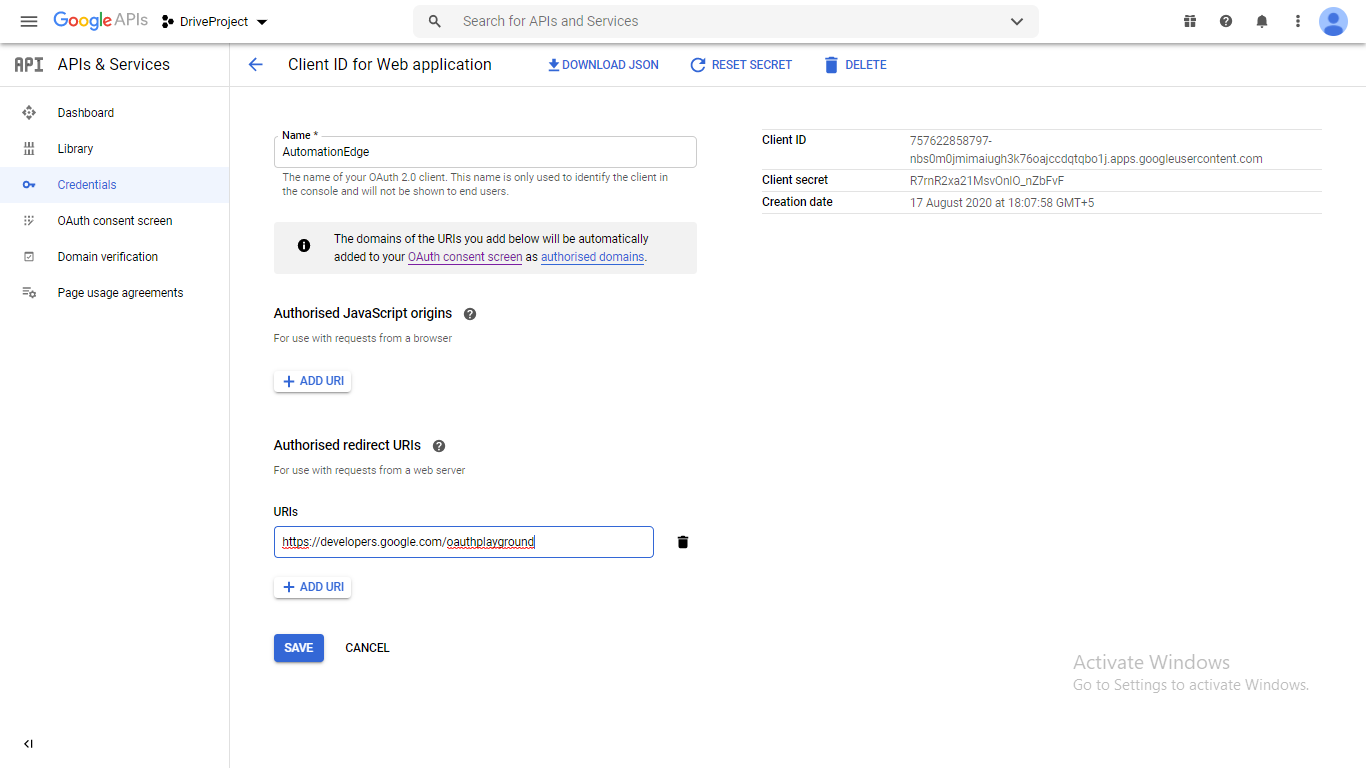Open Dashboard in sidebar

[x=114, y=113]
